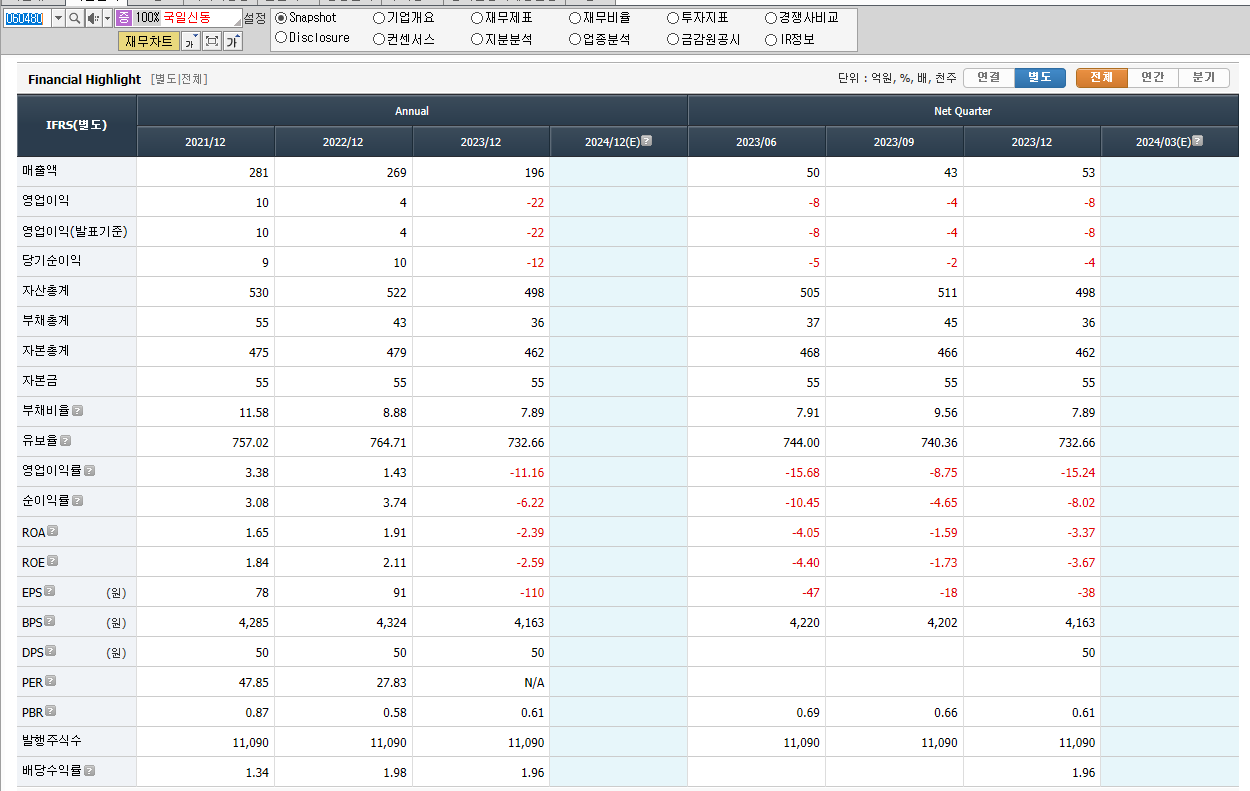Open help icon next to DPS

pos(50,651)
